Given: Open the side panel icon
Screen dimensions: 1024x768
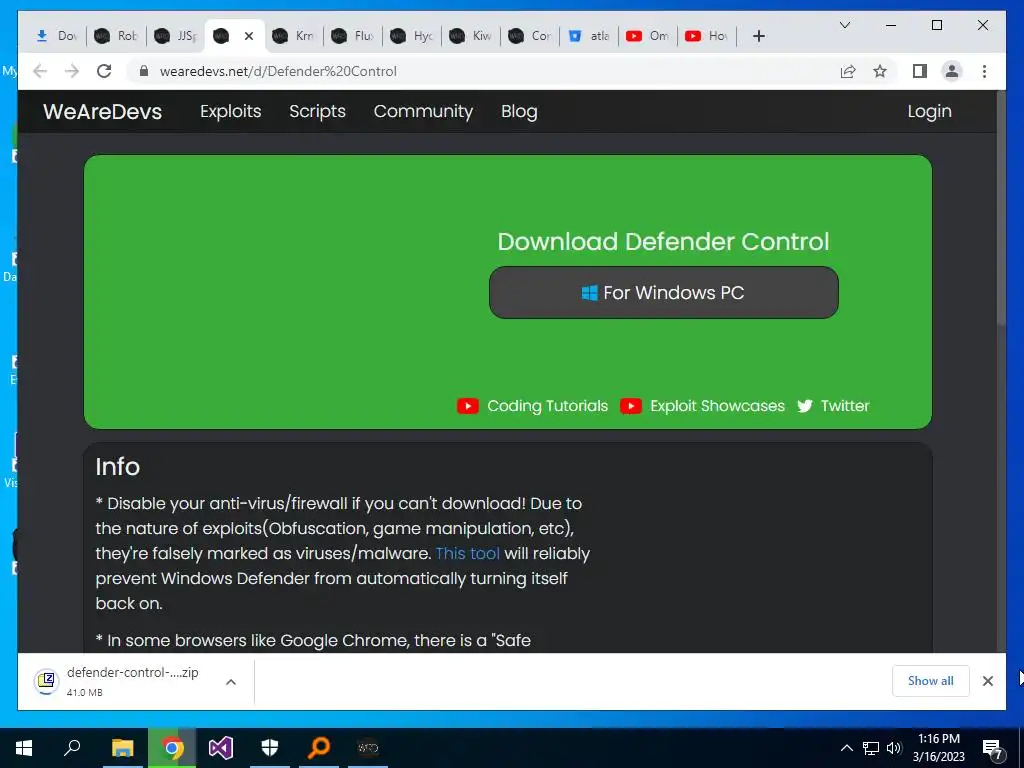Looking at the screenshot, I should pos(920,71).
